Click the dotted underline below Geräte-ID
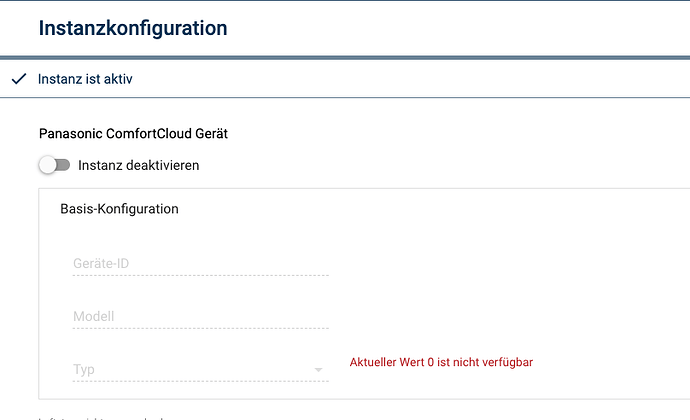 [x=201, y=276]
